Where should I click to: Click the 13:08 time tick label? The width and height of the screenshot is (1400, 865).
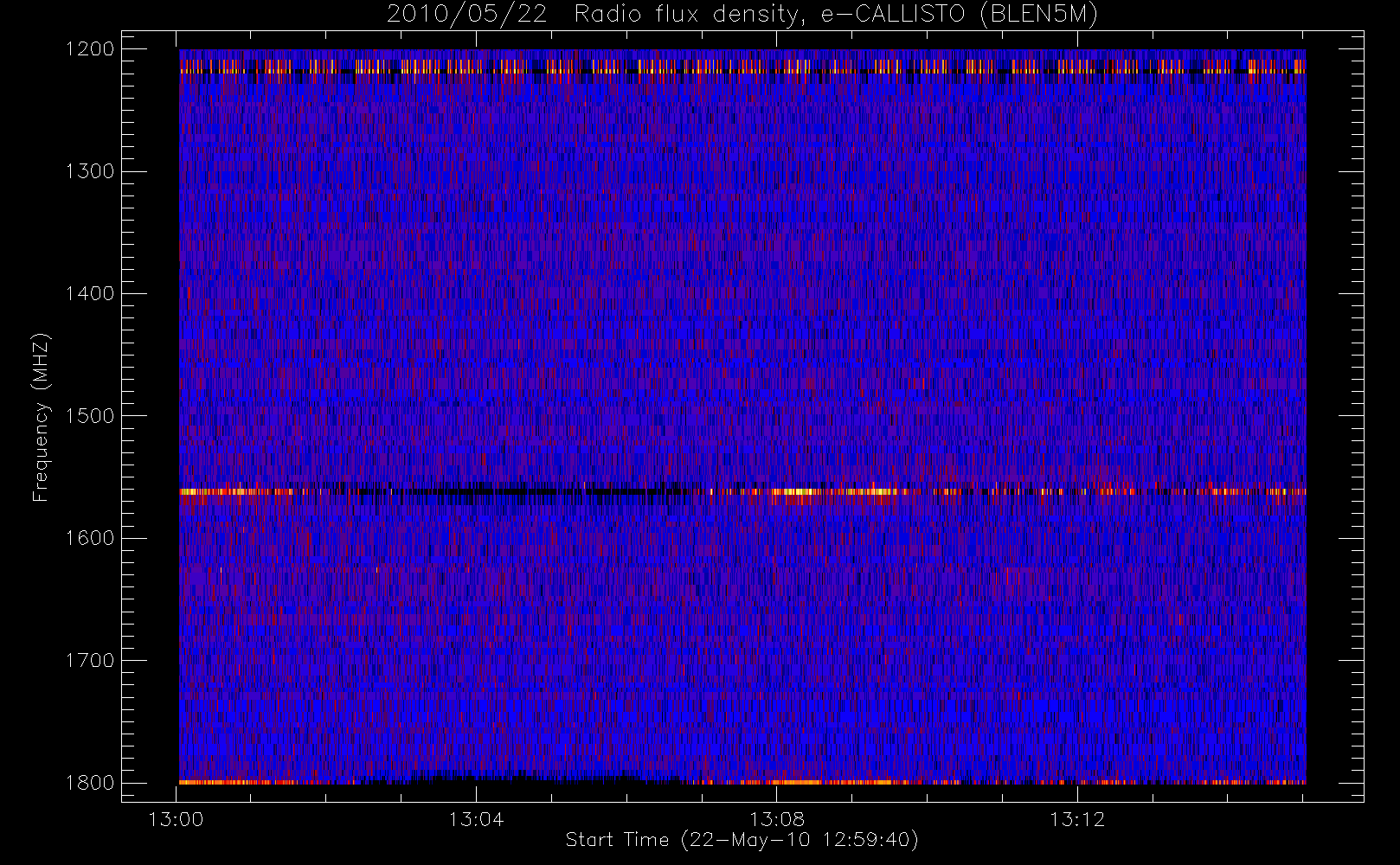coord(777,819)
